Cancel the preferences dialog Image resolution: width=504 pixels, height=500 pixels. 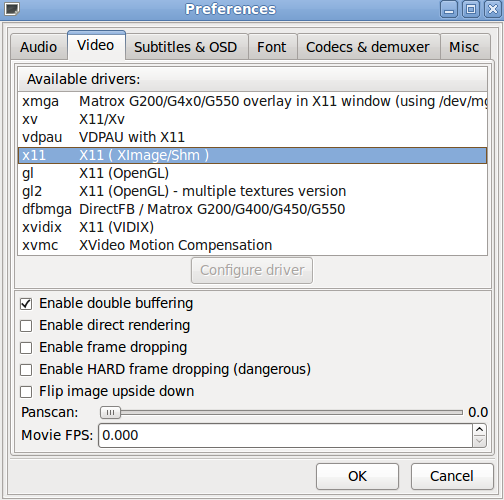pos(452,476)
